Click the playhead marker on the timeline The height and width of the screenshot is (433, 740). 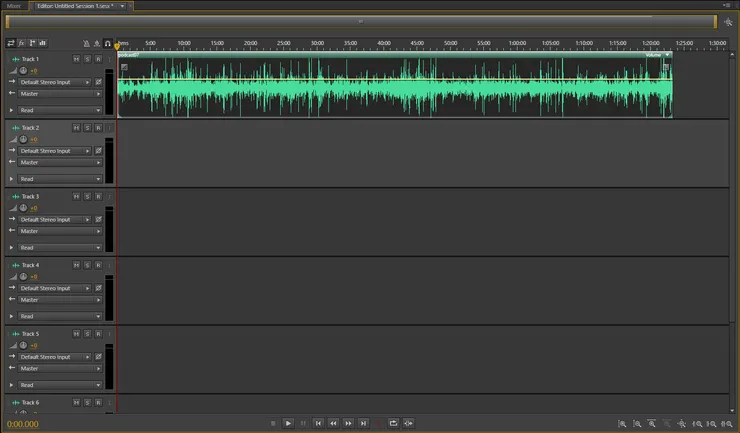(x=117, y=46)
